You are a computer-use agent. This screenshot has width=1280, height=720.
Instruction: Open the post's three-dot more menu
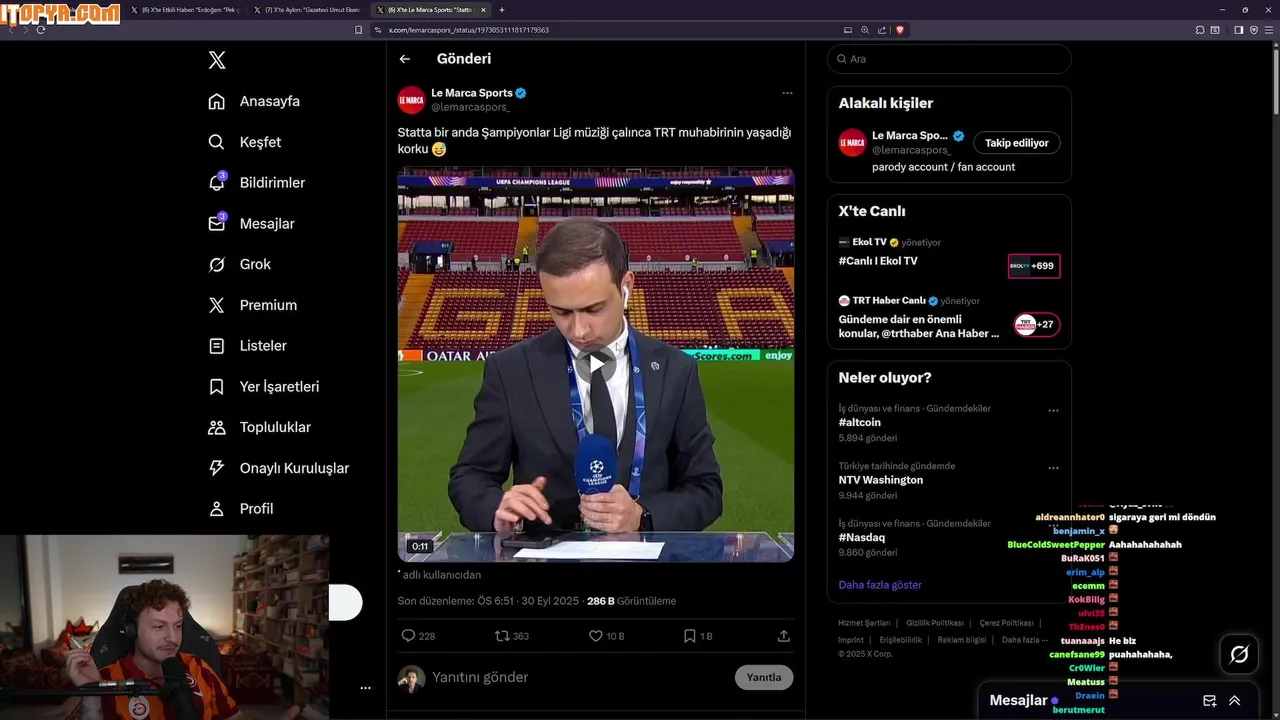[x=787, y=93]
